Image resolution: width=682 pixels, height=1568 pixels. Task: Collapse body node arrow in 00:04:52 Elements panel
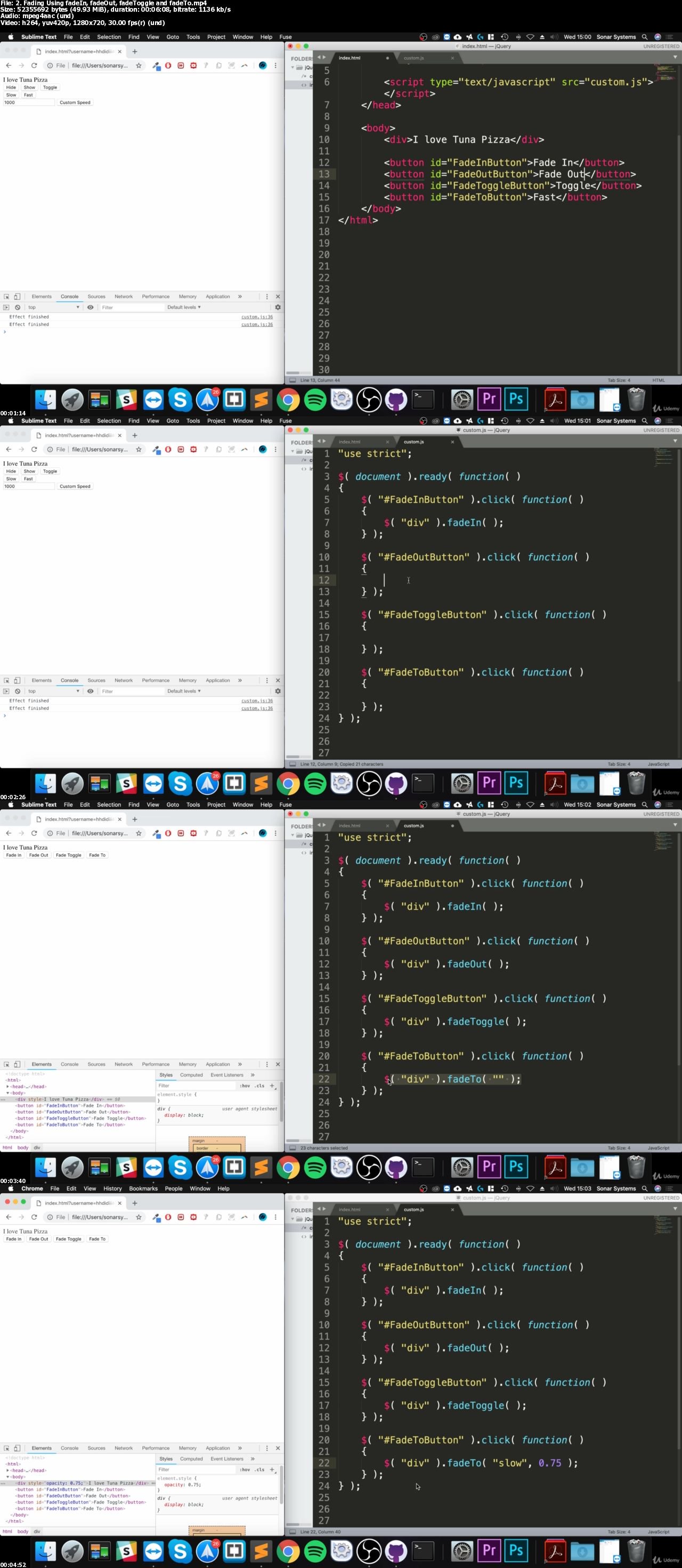8,1477
